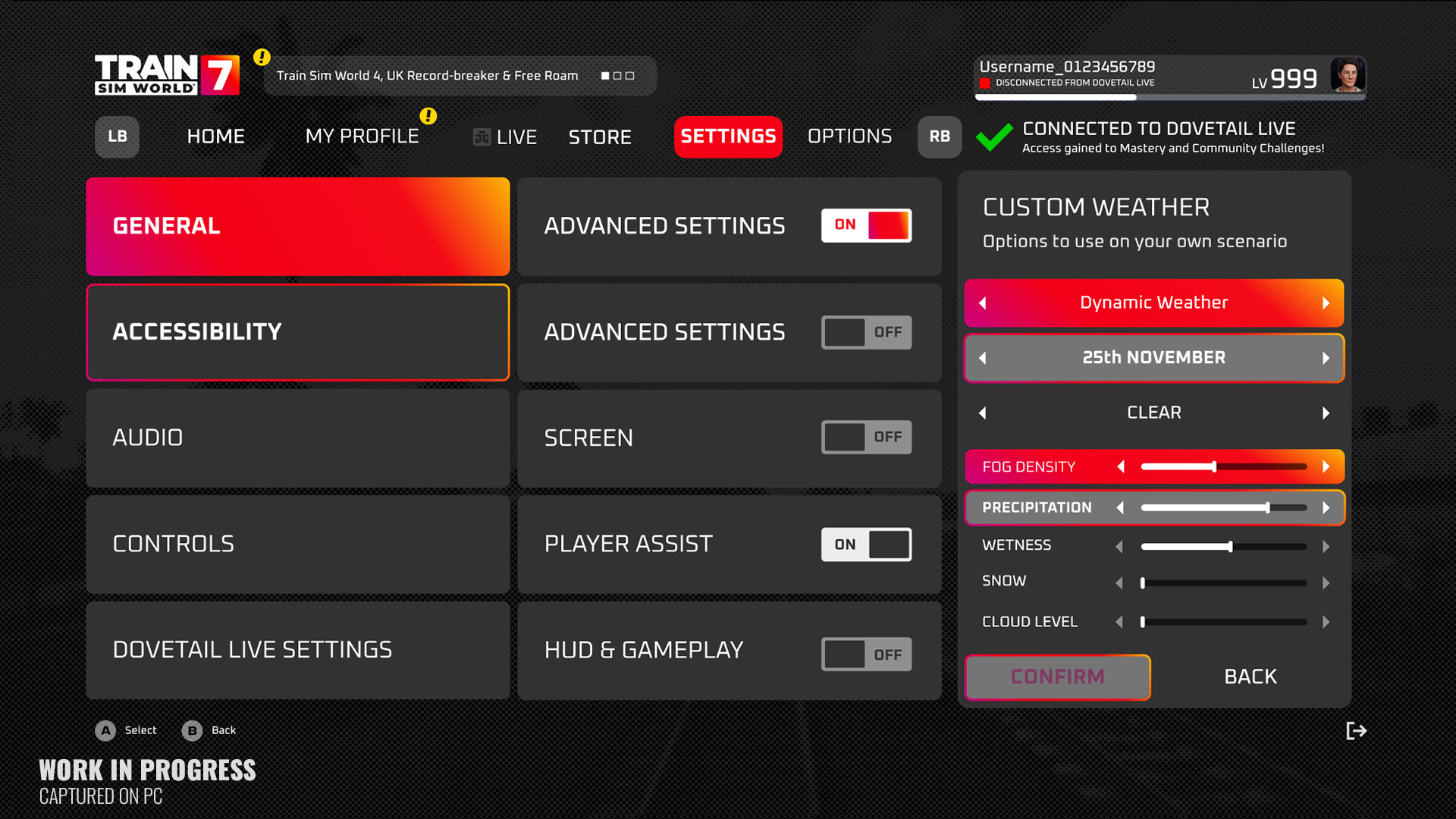Click the Fog Density slider track
Screen dimensions: 1456x819
(x=1224, y=466)
